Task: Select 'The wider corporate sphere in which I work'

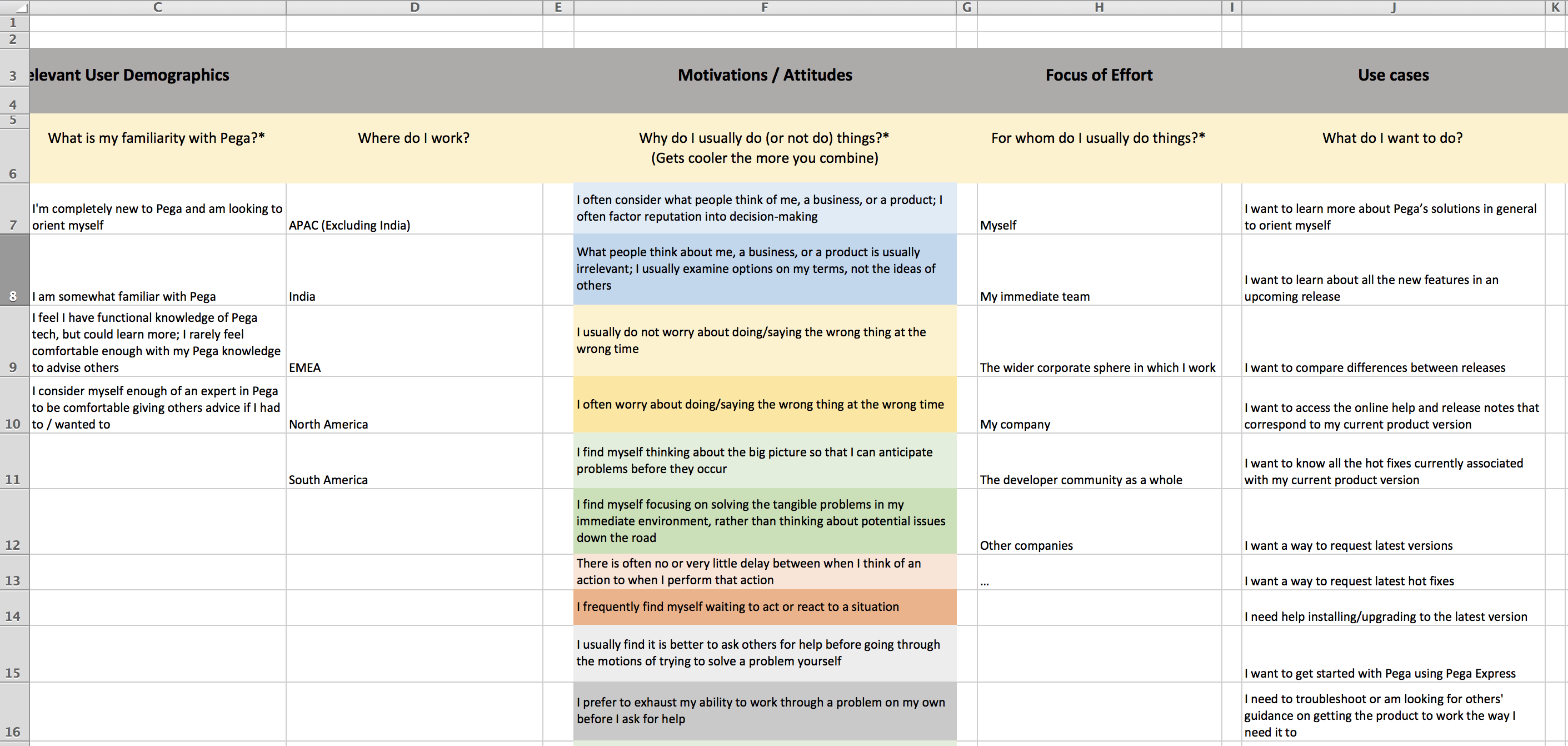Action: (x=1099, y=341)
